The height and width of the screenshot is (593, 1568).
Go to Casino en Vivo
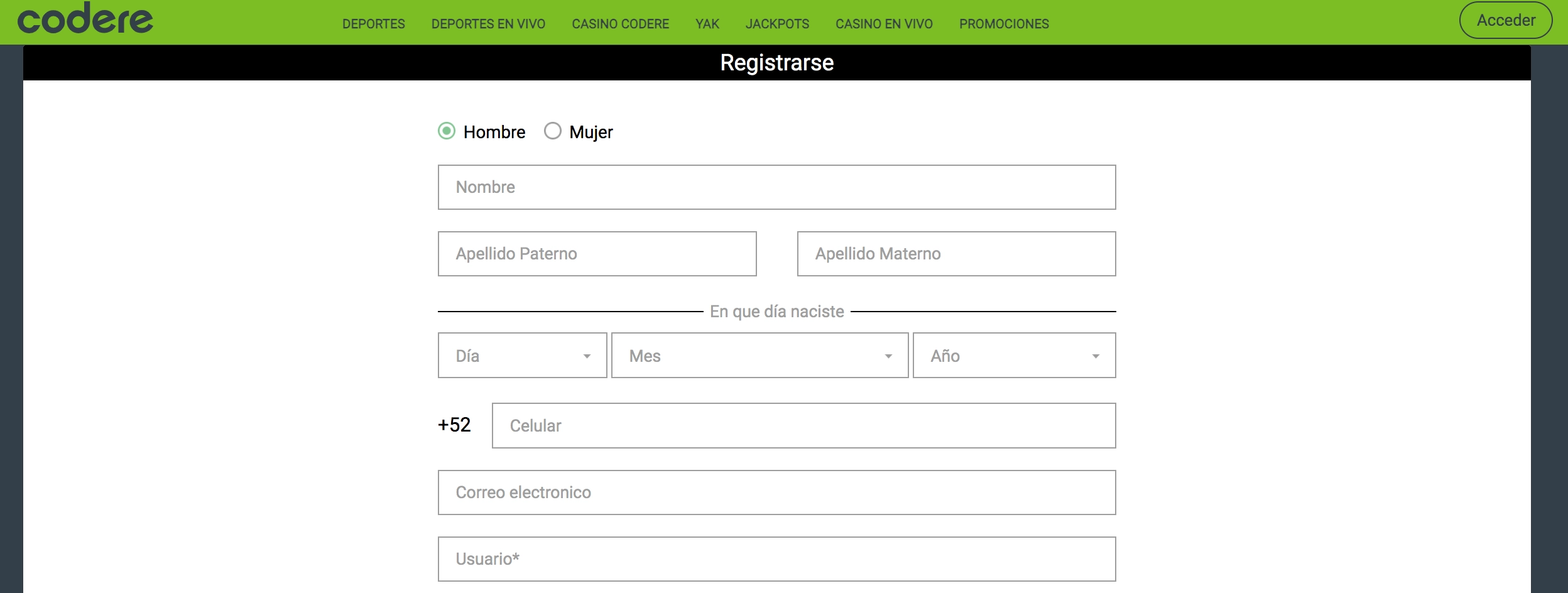(884, 24)
